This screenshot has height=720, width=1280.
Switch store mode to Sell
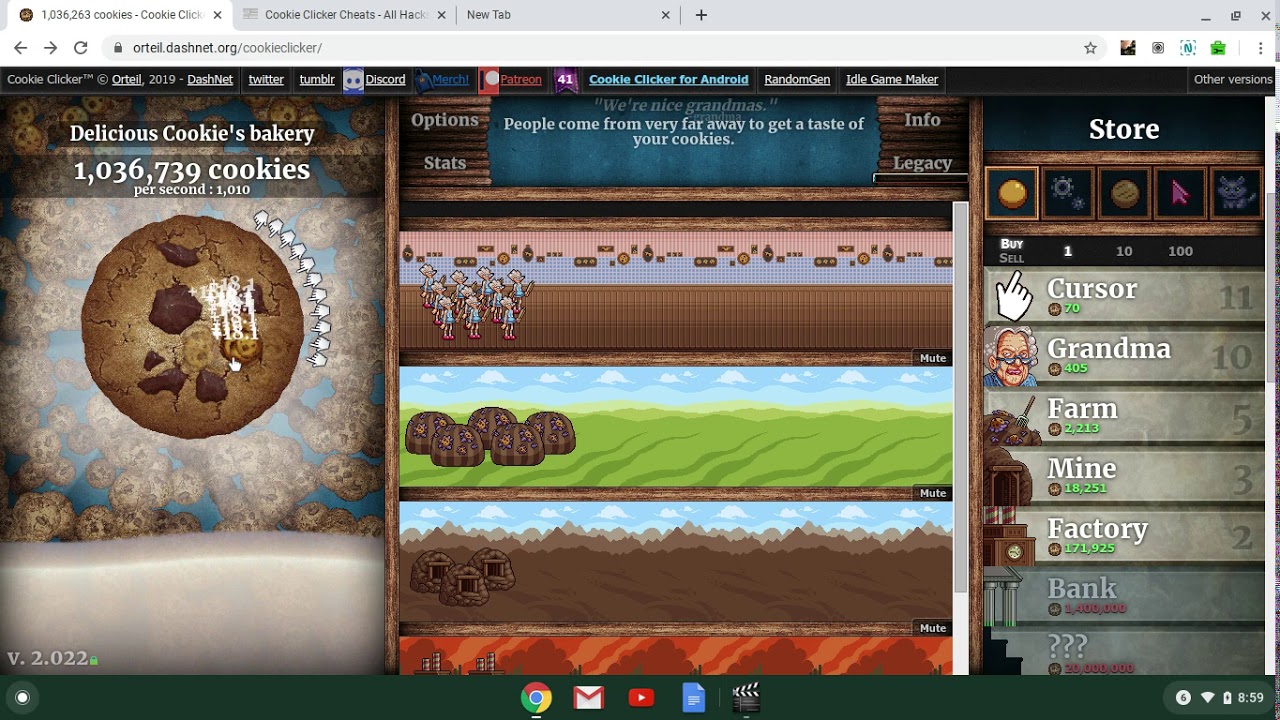[1012, 258]
